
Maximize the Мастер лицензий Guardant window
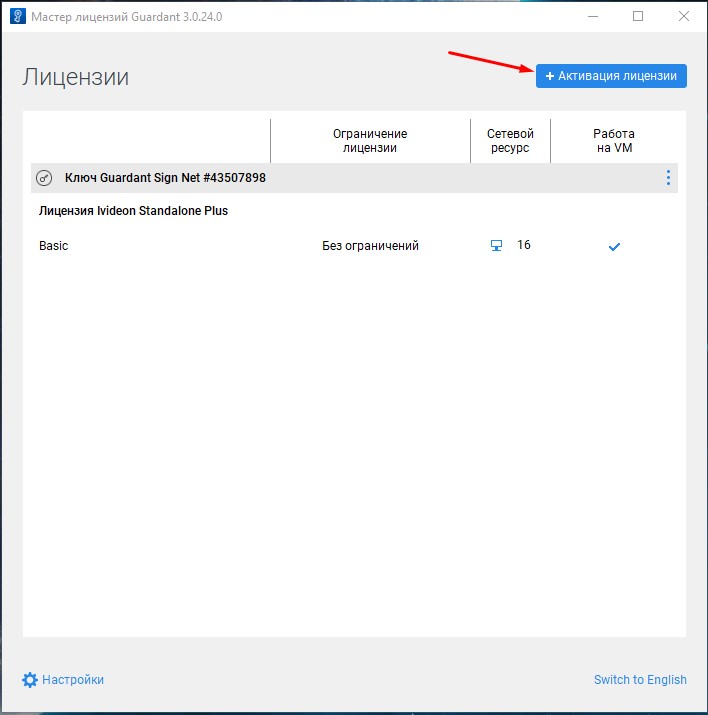click(638, 16)
